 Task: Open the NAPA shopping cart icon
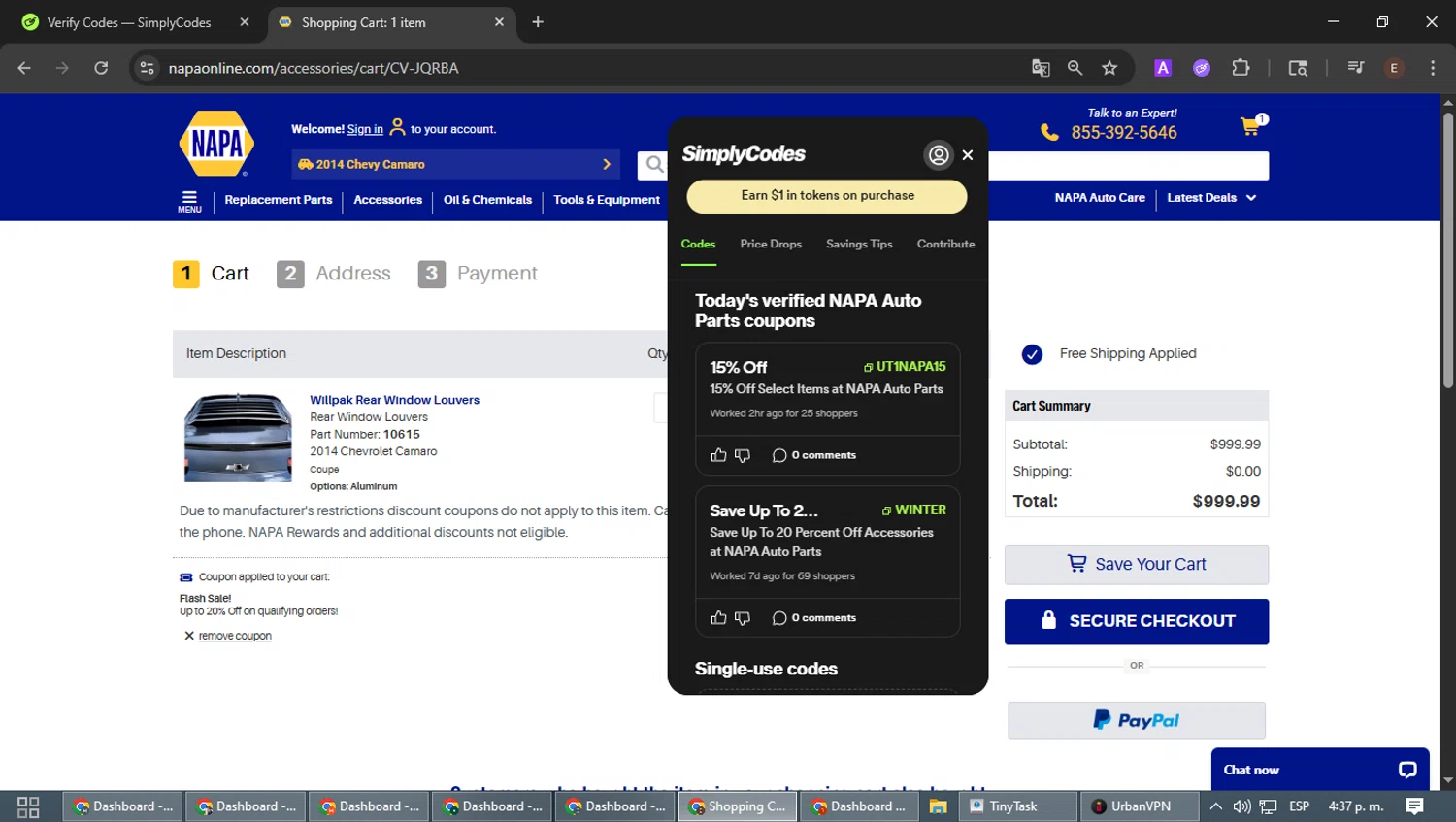tap(1251, 126)
